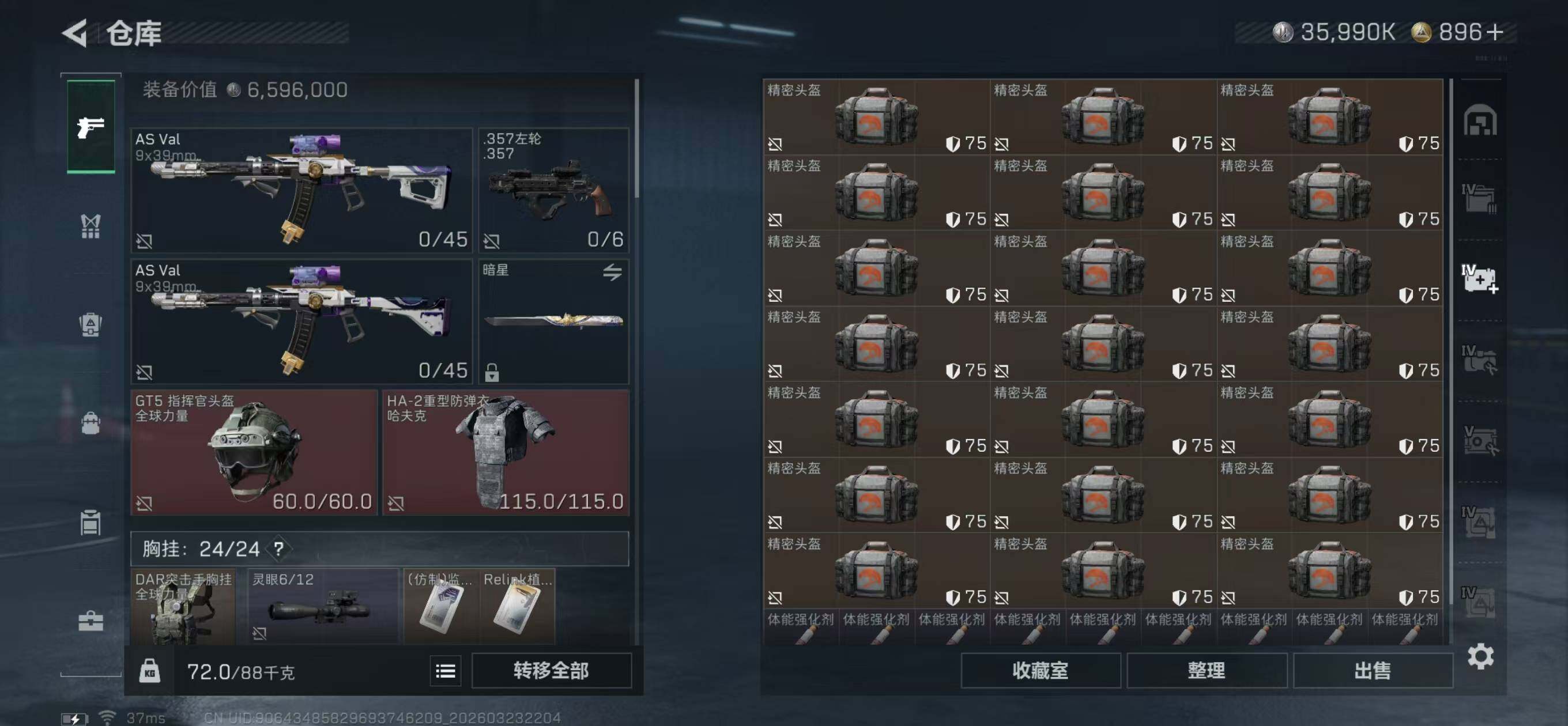The width and height of the screenshot is (1568, 726).
Task: Go back using the arrow beside 仓库
Action: click(x=76, y=33)
